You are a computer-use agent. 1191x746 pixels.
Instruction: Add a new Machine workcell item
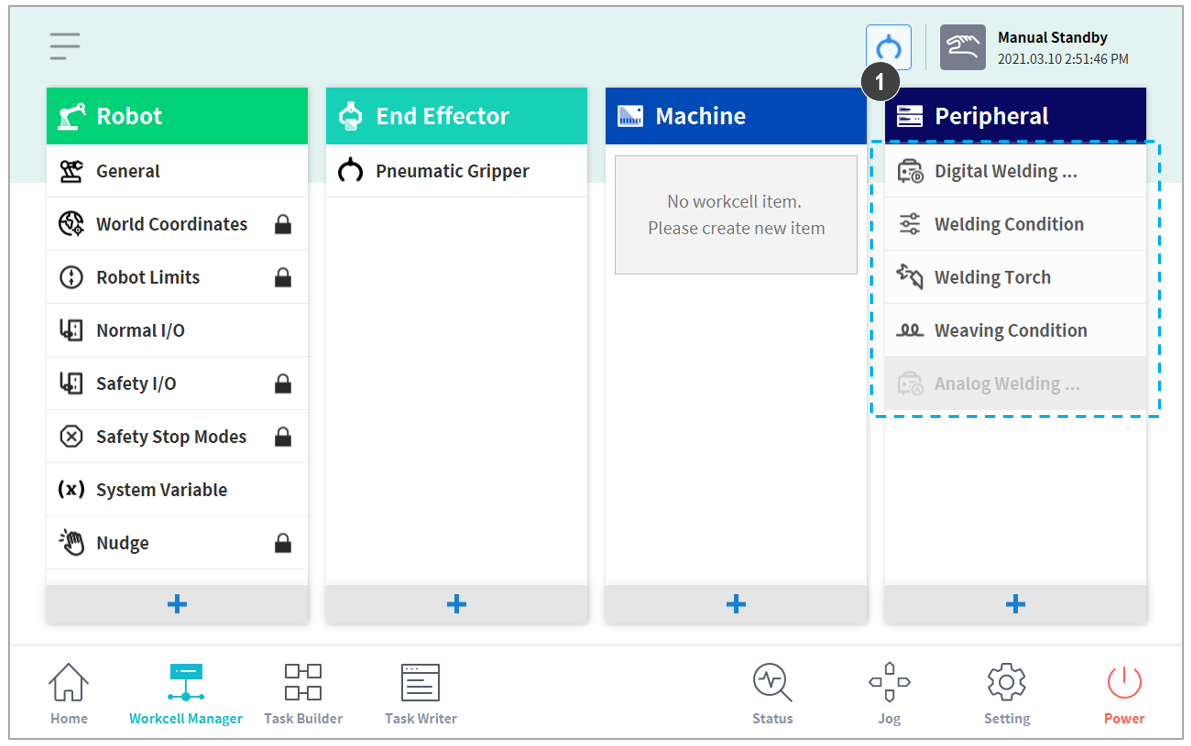coord(736,604)
